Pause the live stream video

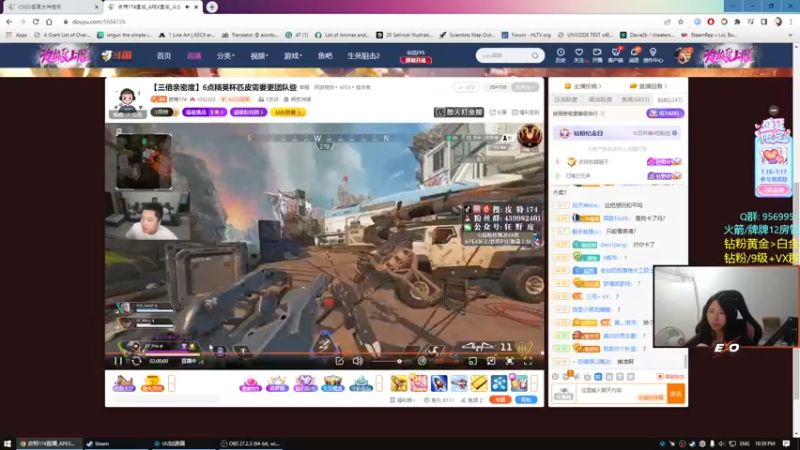[x=118, y=361]
